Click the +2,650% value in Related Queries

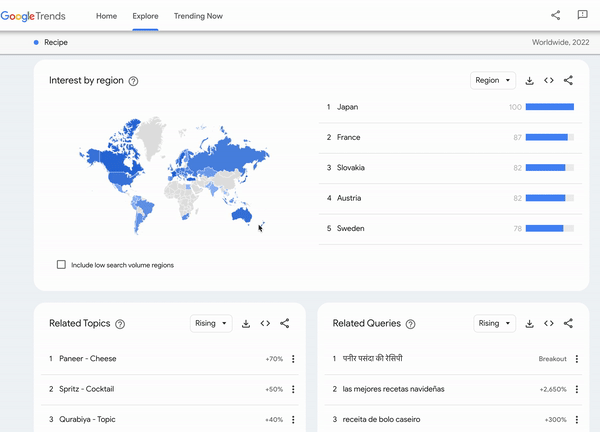pos(553,390)
